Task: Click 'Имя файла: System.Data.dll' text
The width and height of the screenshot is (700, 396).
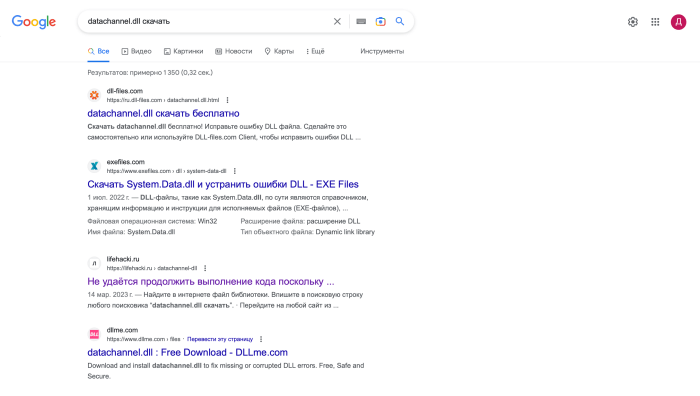Action: pyautogui.click(x=131, y=232)
